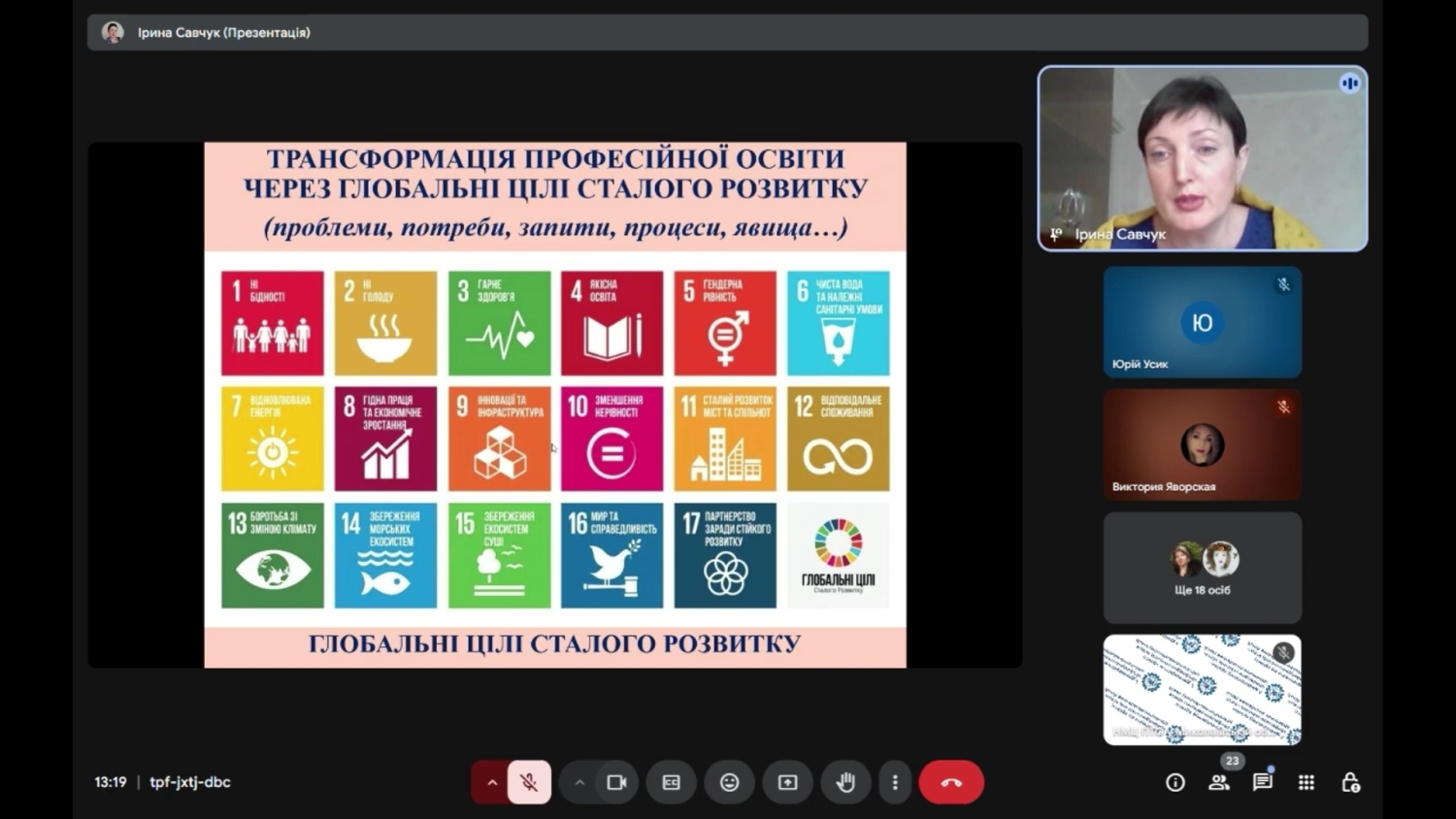Image resolution: width=1456 pixels, height=819 pixels.
Task: Select the patterned bottom participant tile
Action: (1203, 690)
